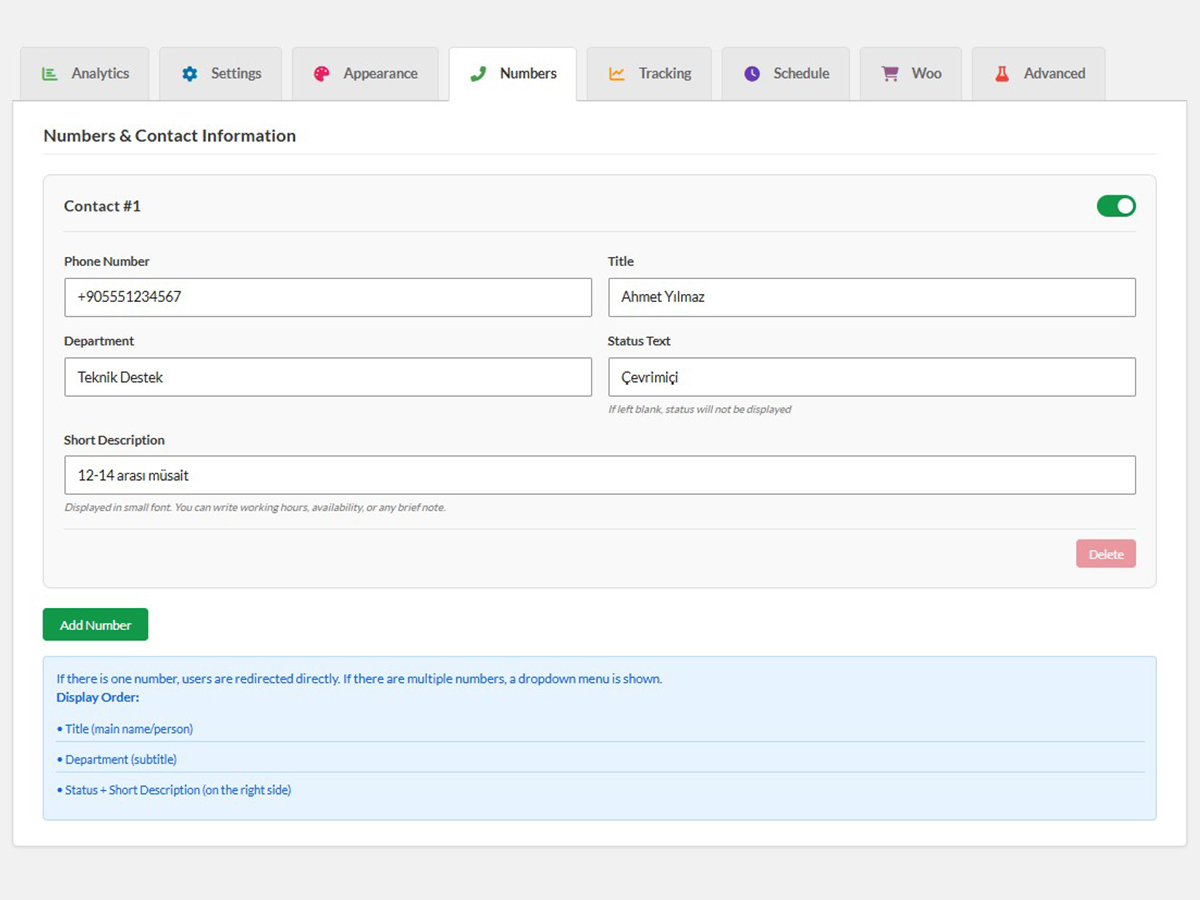Click the Short Description label
The image size is (1200, 900).
(114, 440)
